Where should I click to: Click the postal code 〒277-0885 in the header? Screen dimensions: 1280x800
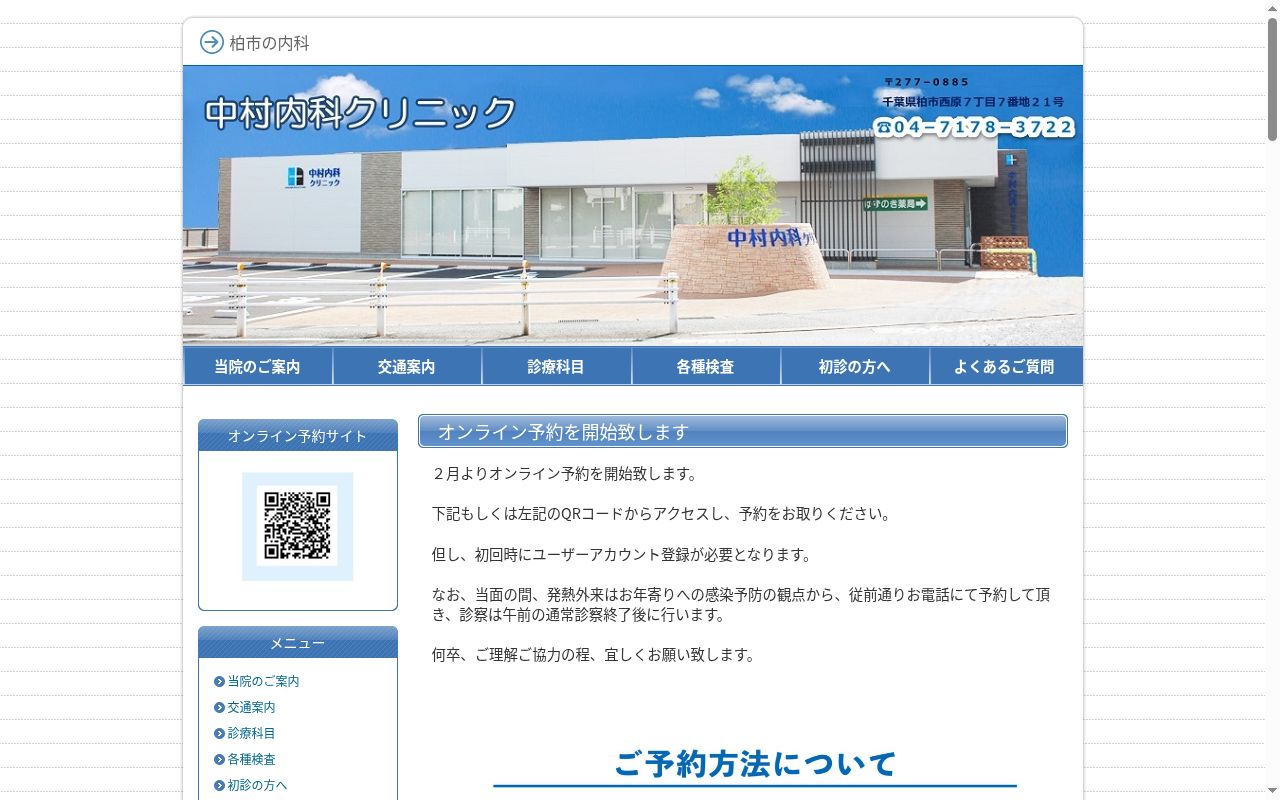pos(927,82)
